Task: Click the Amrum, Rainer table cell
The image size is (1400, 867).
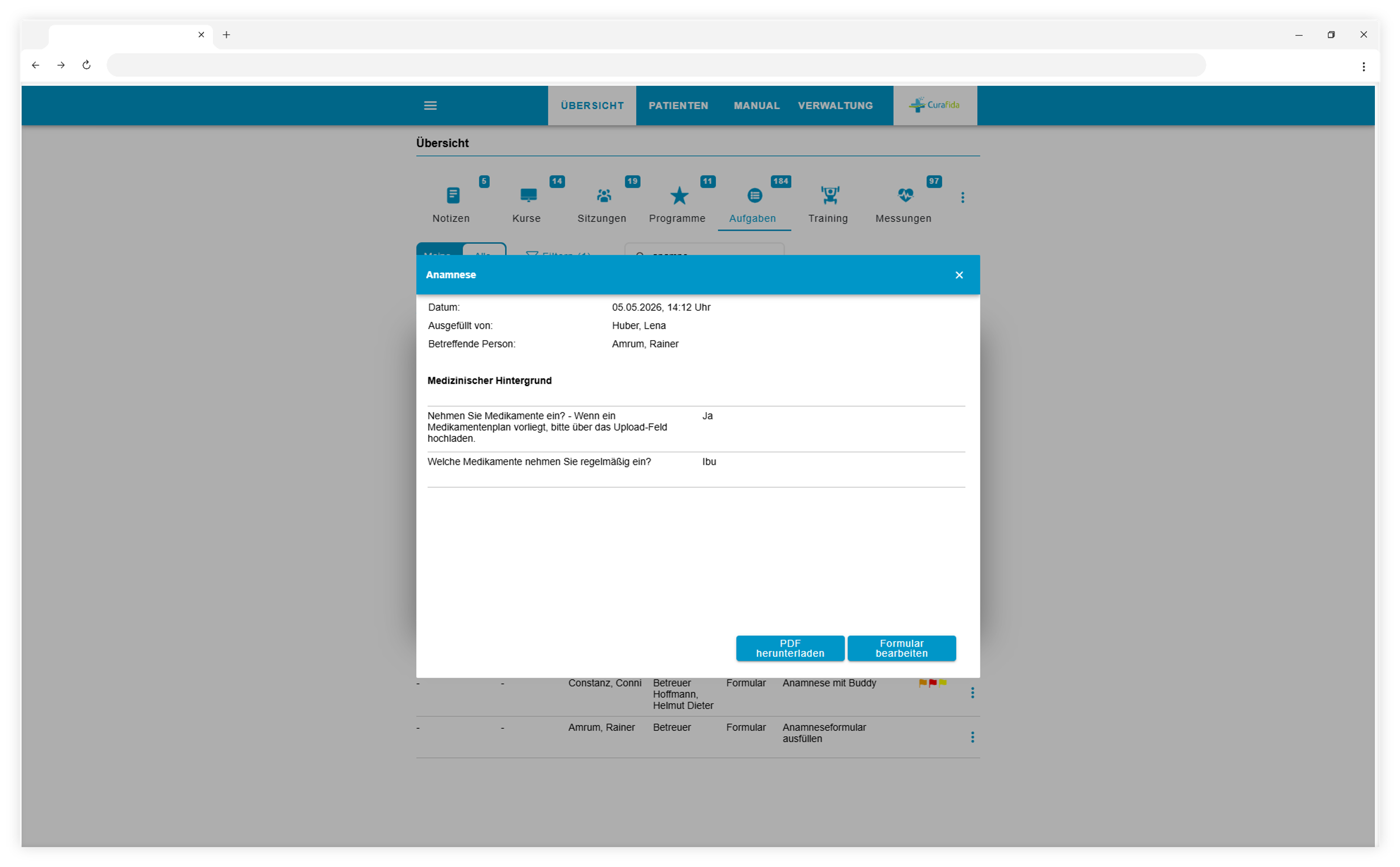Action: click(601, 727)
